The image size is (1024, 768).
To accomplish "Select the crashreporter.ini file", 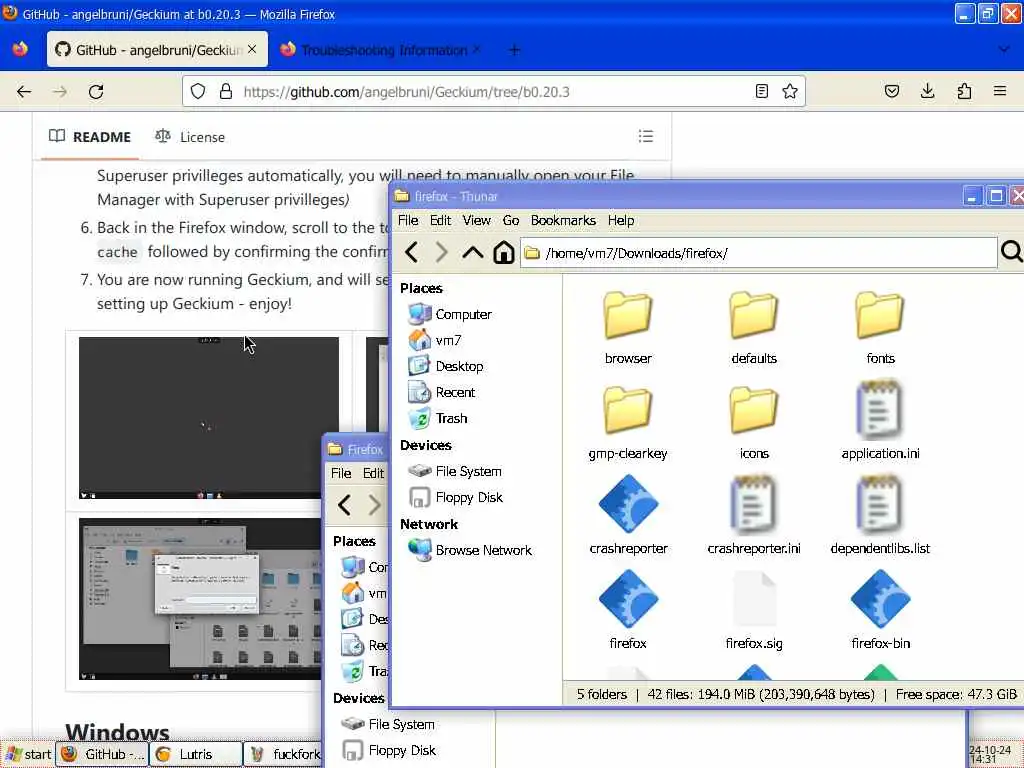I will pos(754,515).
